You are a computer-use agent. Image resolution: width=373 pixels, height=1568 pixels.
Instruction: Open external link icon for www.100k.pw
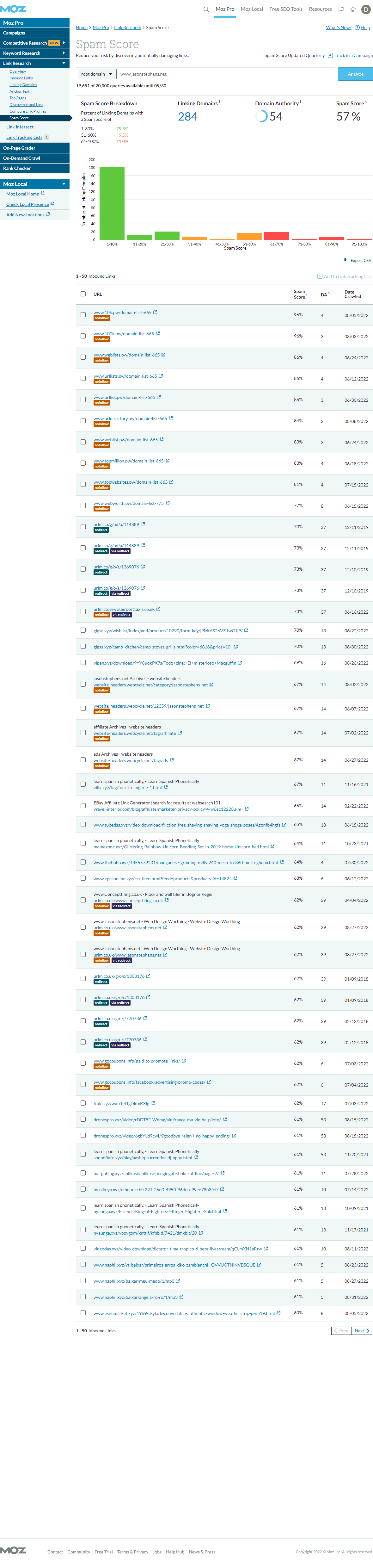pos(158,334)
